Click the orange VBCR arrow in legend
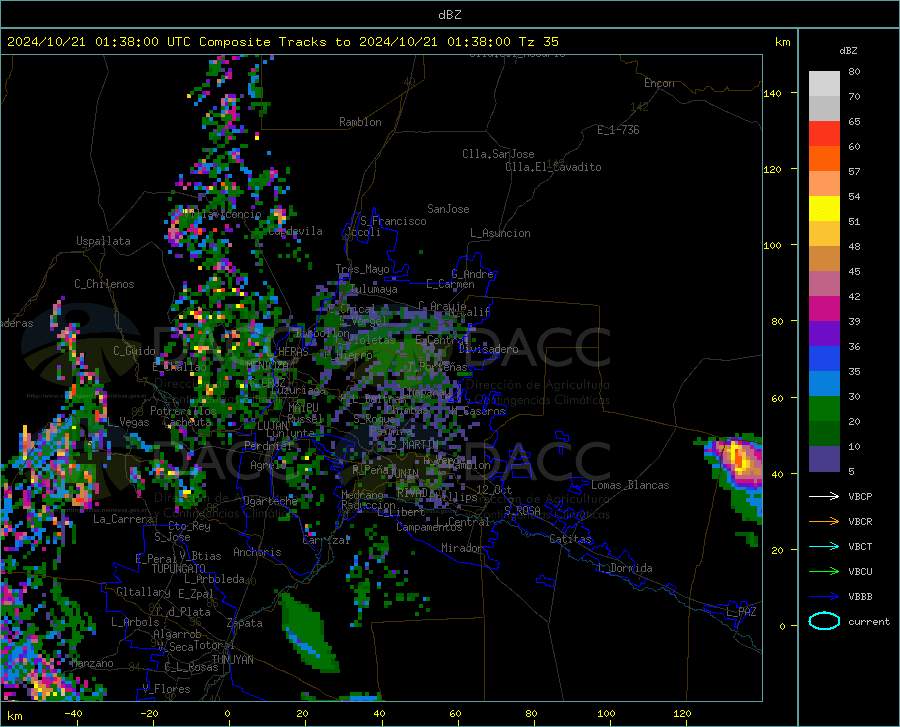This screenshot has width=900, height=727. (824, 521)
